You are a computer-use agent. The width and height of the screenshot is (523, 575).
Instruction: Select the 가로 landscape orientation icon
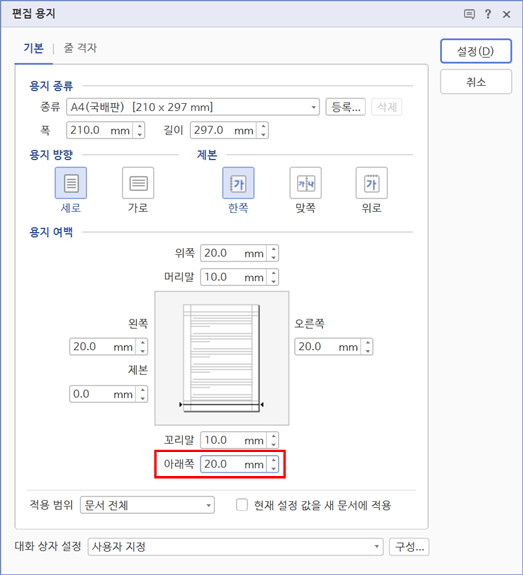click(138, 183)
